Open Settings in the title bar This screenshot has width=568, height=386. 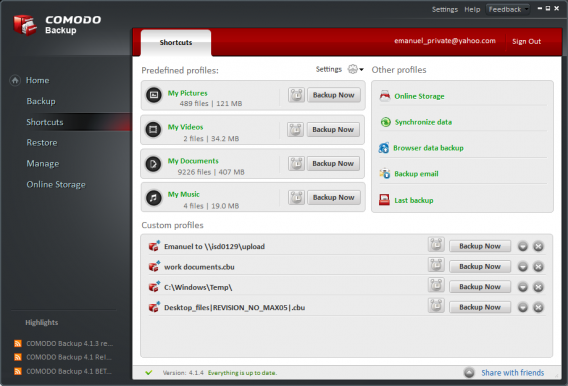(x=445, y=9)
